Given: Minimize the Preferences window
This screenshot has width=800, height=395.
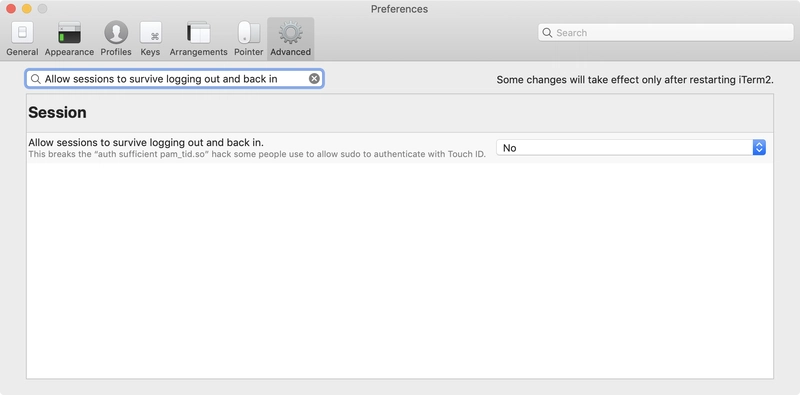Looking at the screenshot, I should [x=27, y=9].
